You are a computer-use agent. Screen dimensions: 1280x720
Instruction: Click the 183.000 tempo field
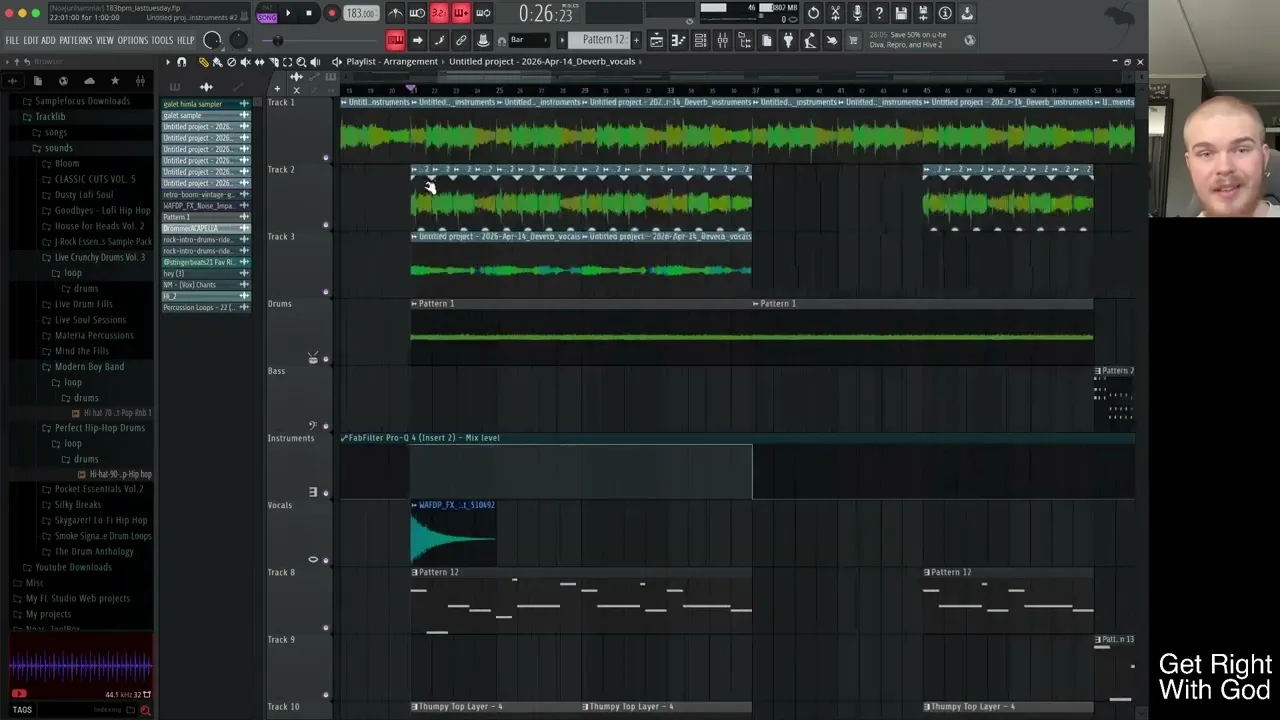360,13
